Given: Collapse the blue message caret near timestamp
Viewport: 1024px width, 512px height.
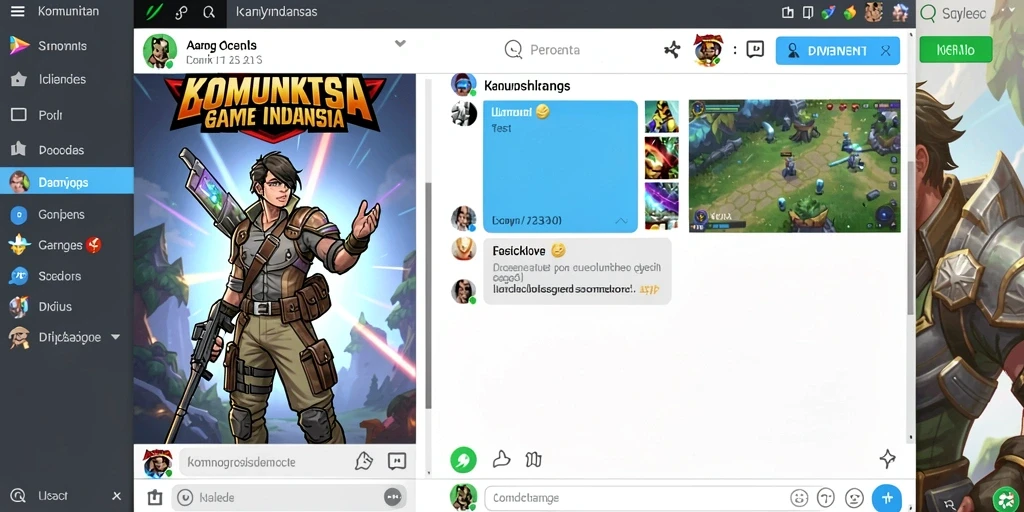Looking at the screenshot, I should [x=621, y=221].
